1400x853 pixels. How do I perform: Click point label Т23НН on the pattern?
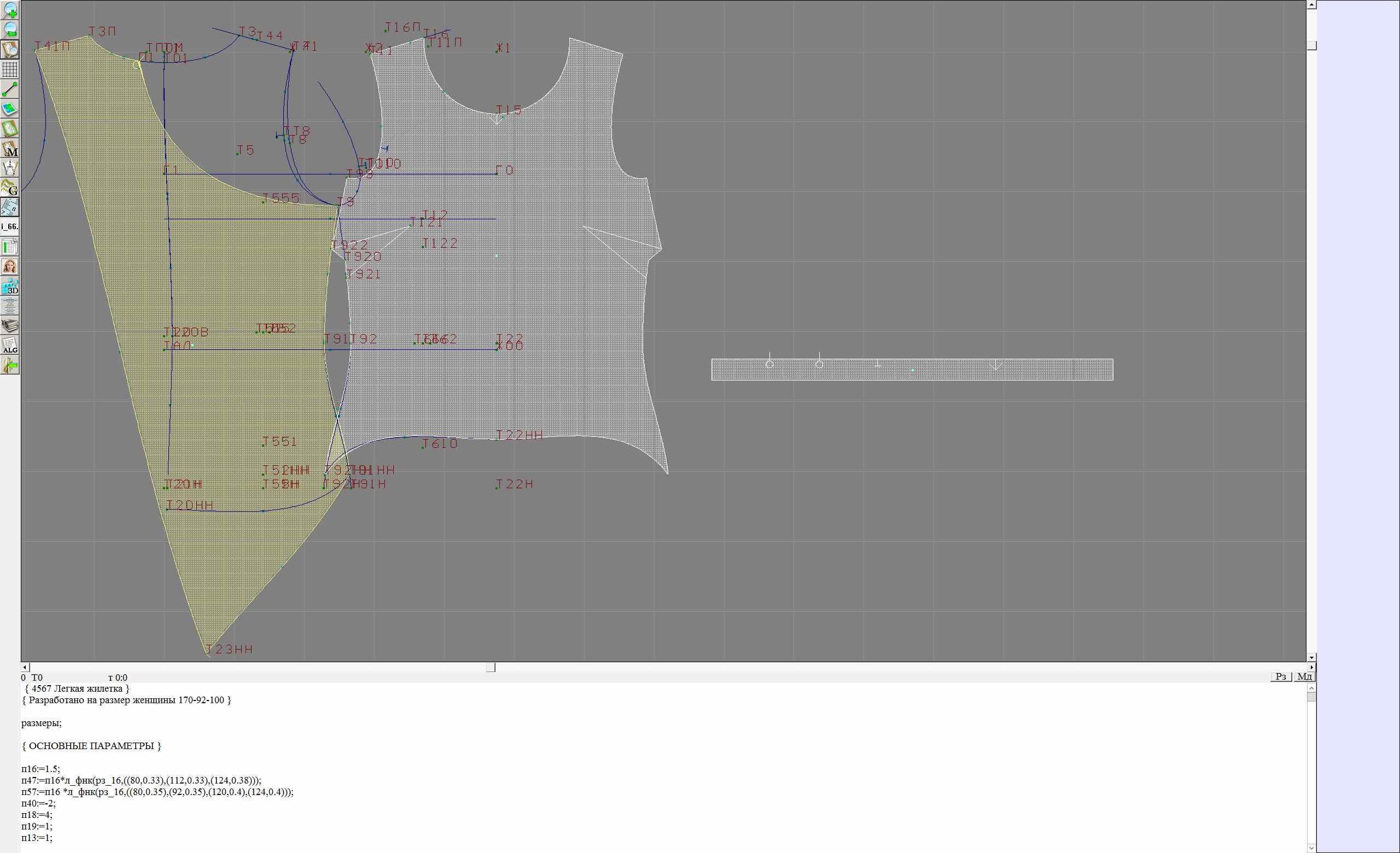229,649
